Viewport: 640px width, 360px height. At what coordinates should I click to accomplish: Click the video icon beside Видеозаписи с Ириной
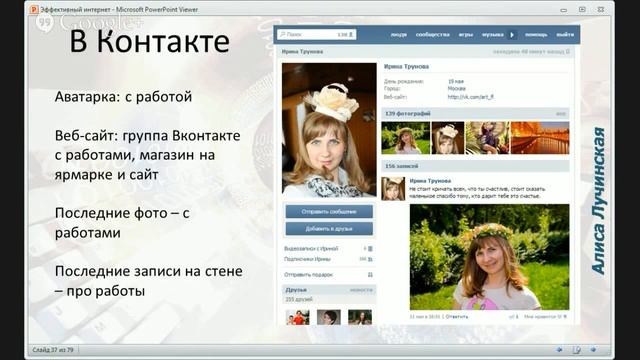pos(370,248)
